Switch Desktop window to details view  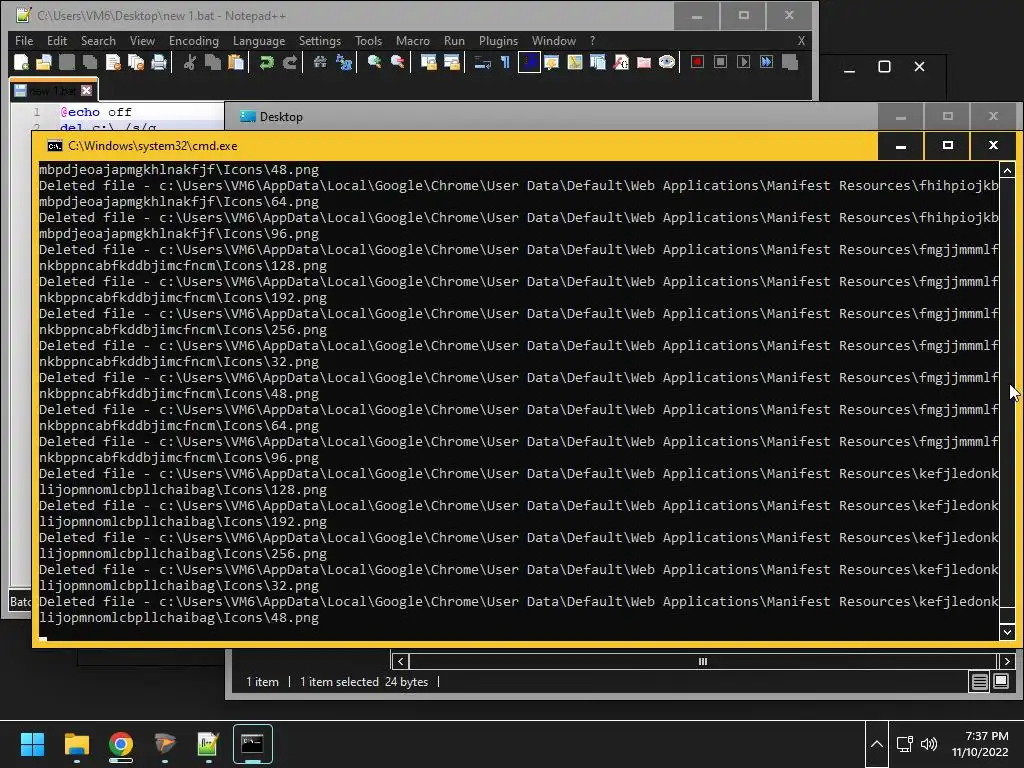tap(980, 682)
